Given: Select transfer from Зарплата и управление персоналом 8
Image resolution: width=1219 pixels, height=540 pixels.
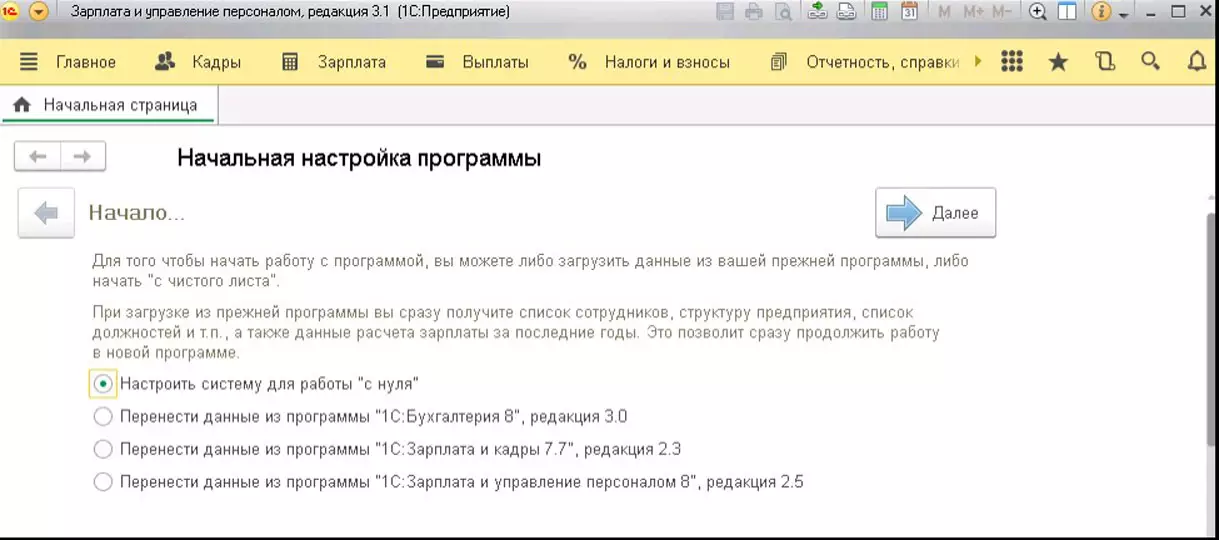Looking at the screenshot, I should pyautogui.click(x=448, y=482).
